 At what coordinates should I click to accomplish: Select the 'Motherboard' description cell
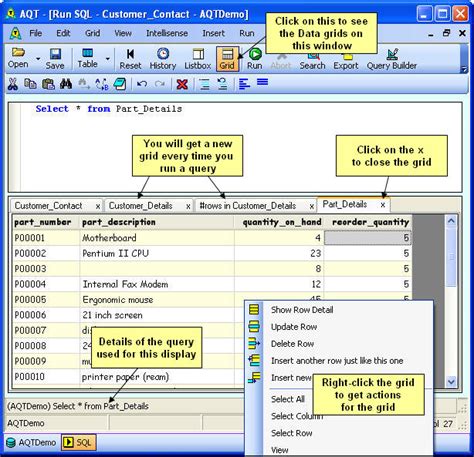click(x=157, y=238)
